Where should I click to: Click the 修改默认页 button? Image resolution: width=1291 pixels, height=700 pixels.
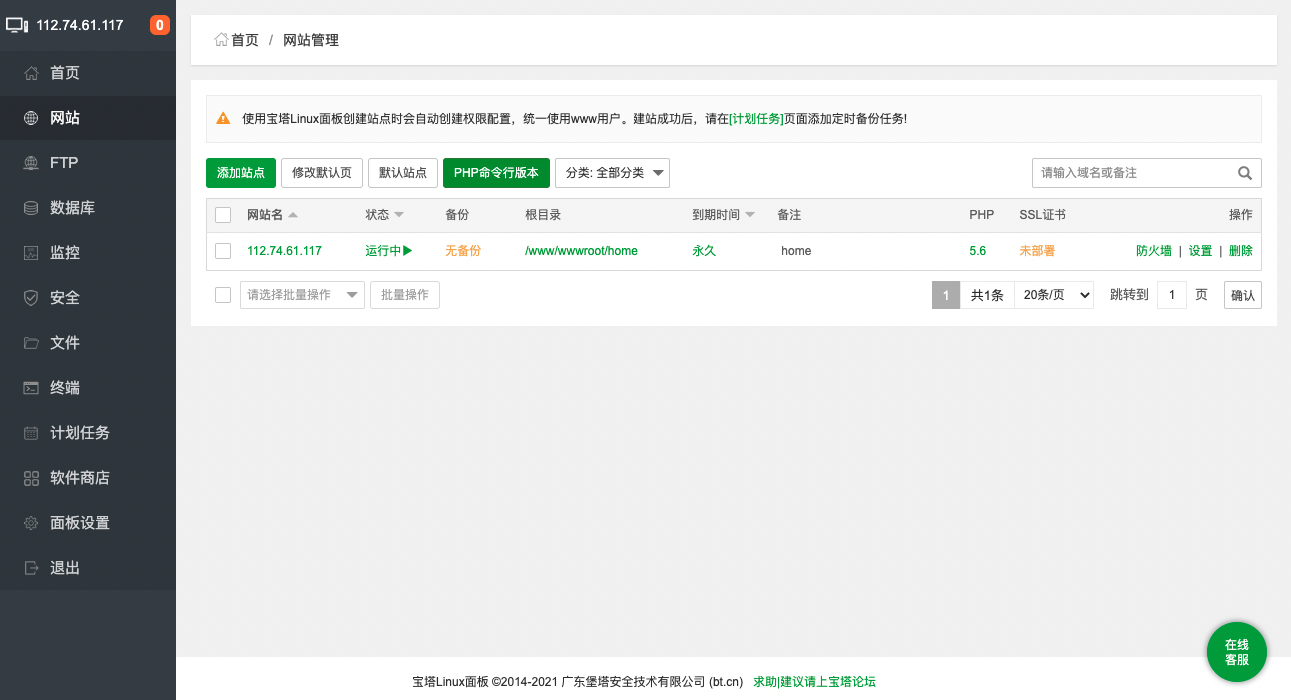tap(322, 173)
